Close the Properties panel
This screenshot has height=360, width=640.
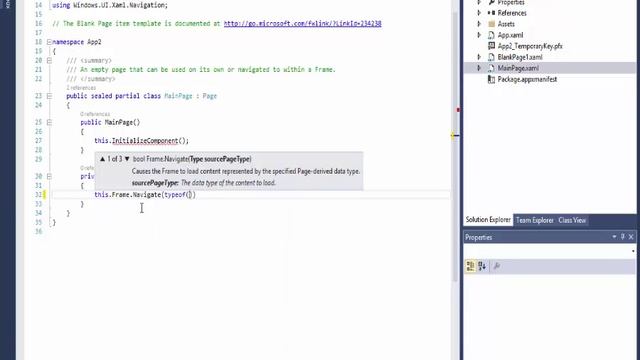coord(631,237)
